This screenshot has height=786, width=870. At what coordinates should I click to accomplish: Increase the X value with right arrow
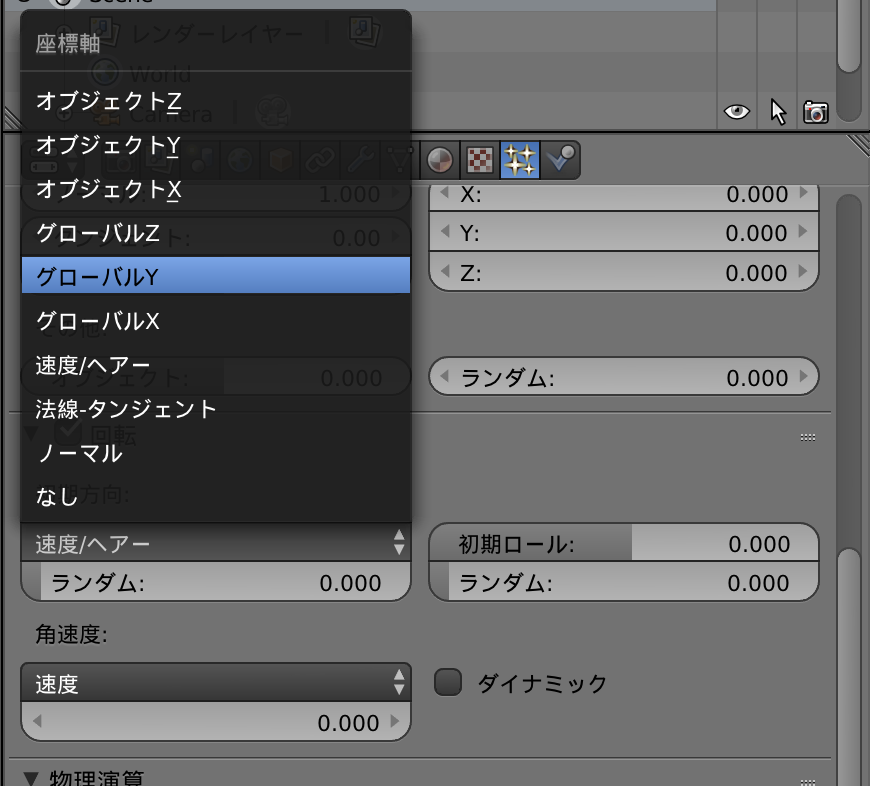click(x=803, y=192)
